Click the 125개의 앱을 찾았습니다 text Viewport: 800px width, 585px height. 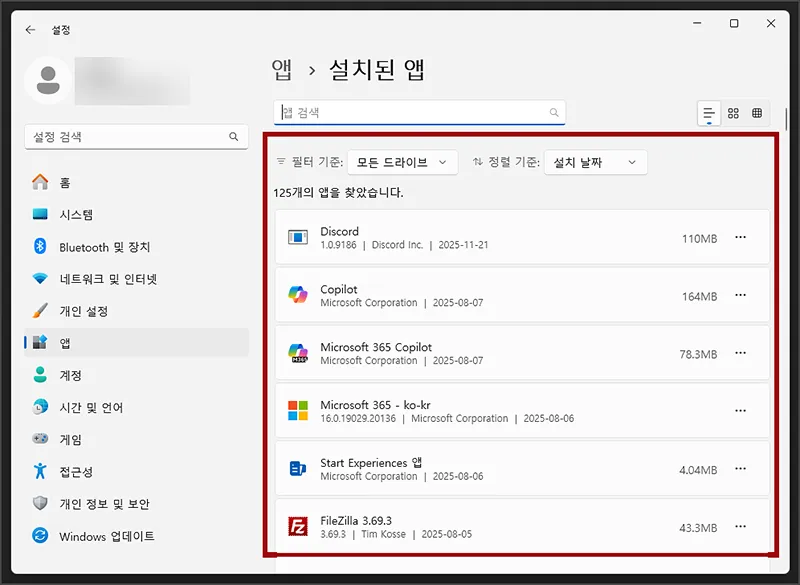click(338, 192)
